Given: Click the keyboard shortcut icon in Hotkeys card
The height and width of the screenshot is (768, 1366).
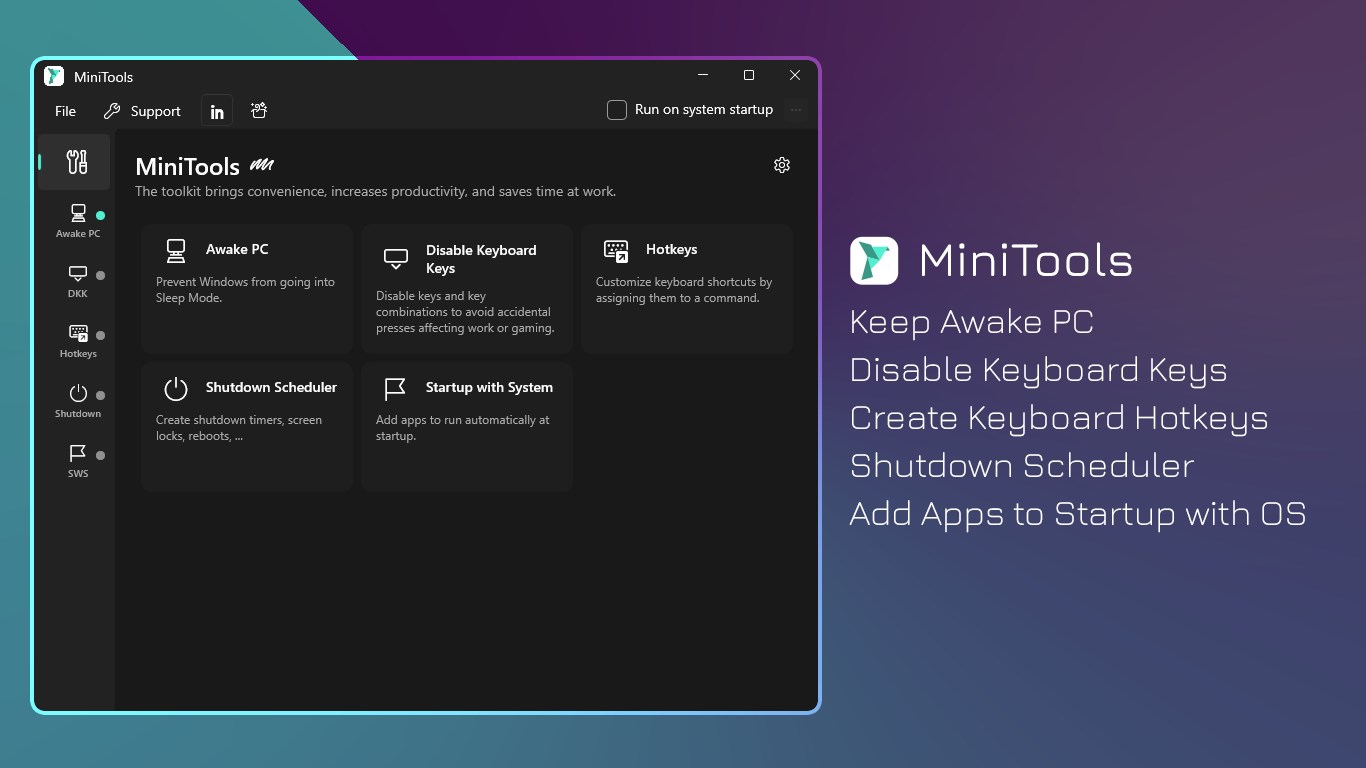Looking at the screenshot, I should coord(616,250).
